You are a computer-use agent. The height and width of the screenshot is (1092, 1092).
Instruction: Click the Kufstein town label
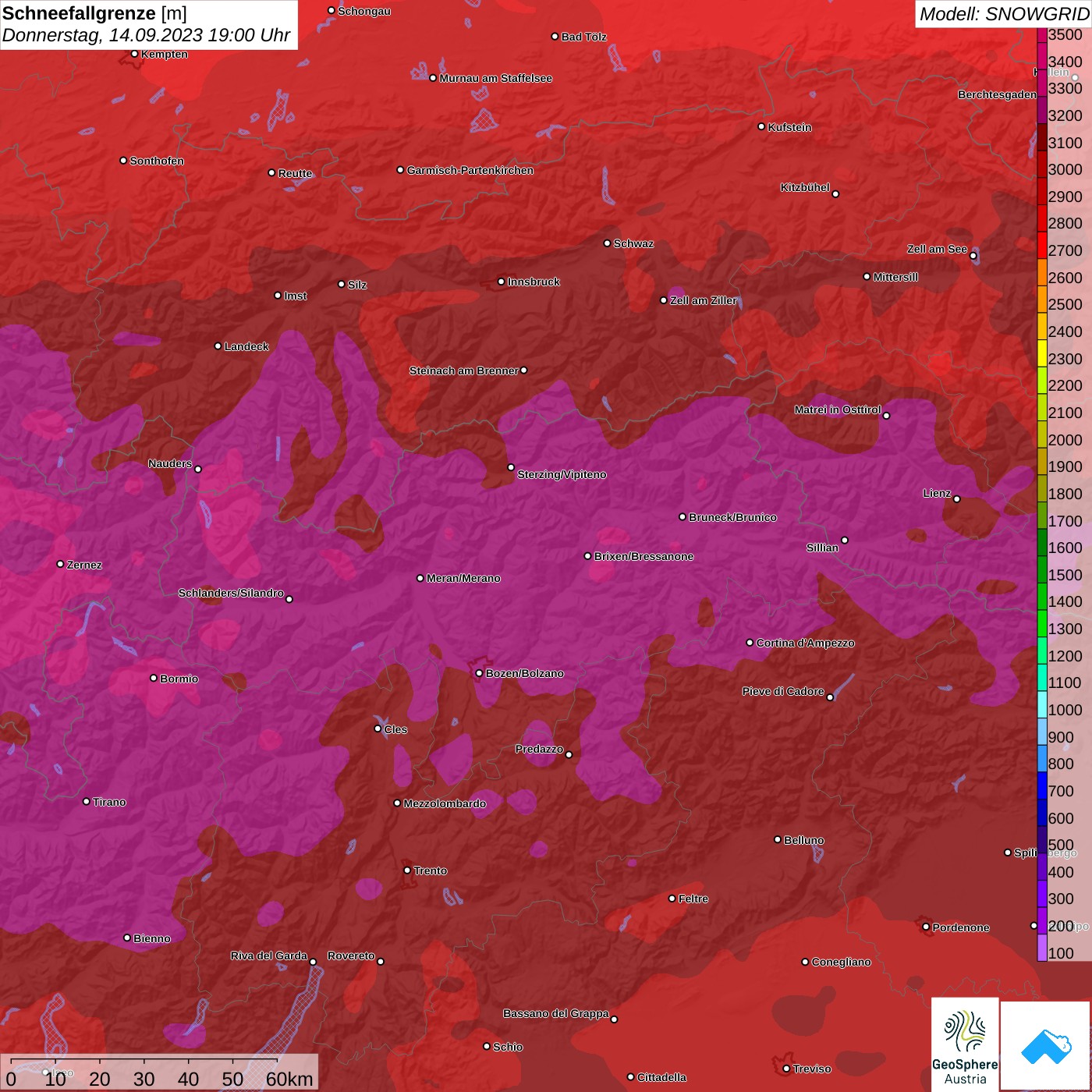(x=789, y=127)
